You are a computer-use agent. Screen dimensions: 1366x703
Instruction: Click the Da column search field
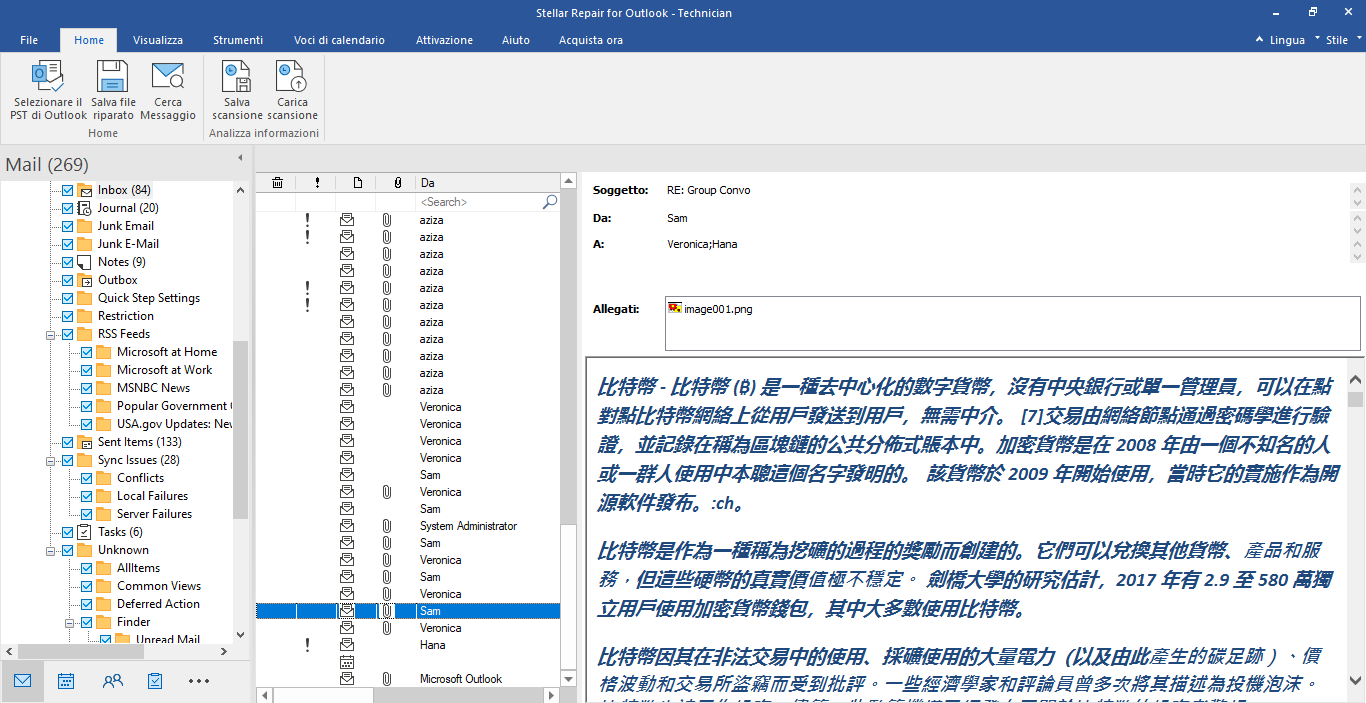pyautogui.click(x=480, y=202)
